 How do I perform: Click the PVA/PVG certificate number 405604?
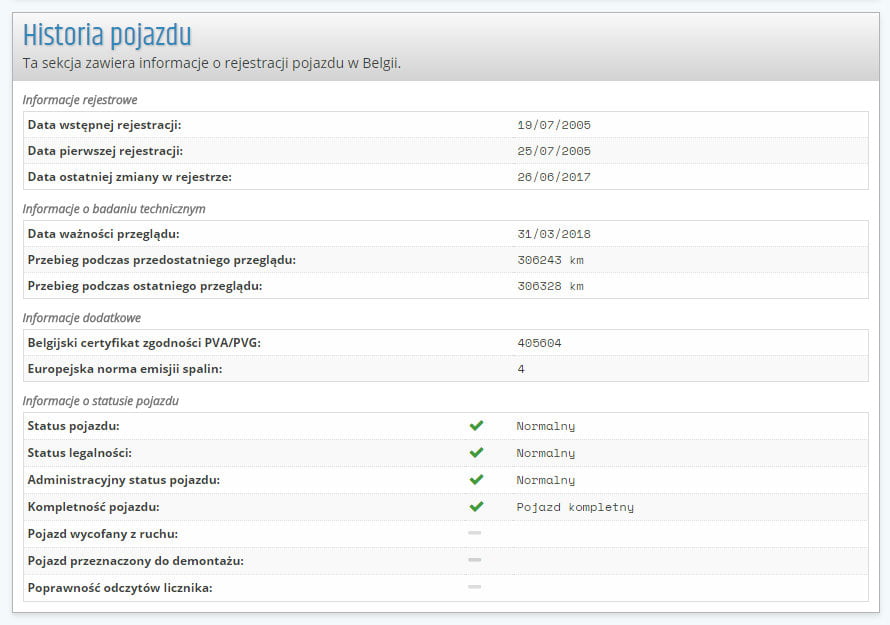pyautogui.click(x=539, y=343)
